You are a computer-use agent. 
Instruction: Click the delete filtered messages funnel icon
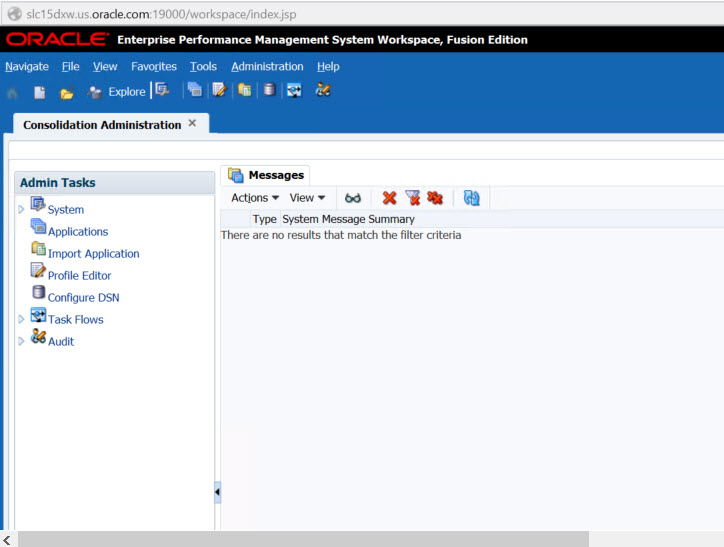(x=412, y=198)
